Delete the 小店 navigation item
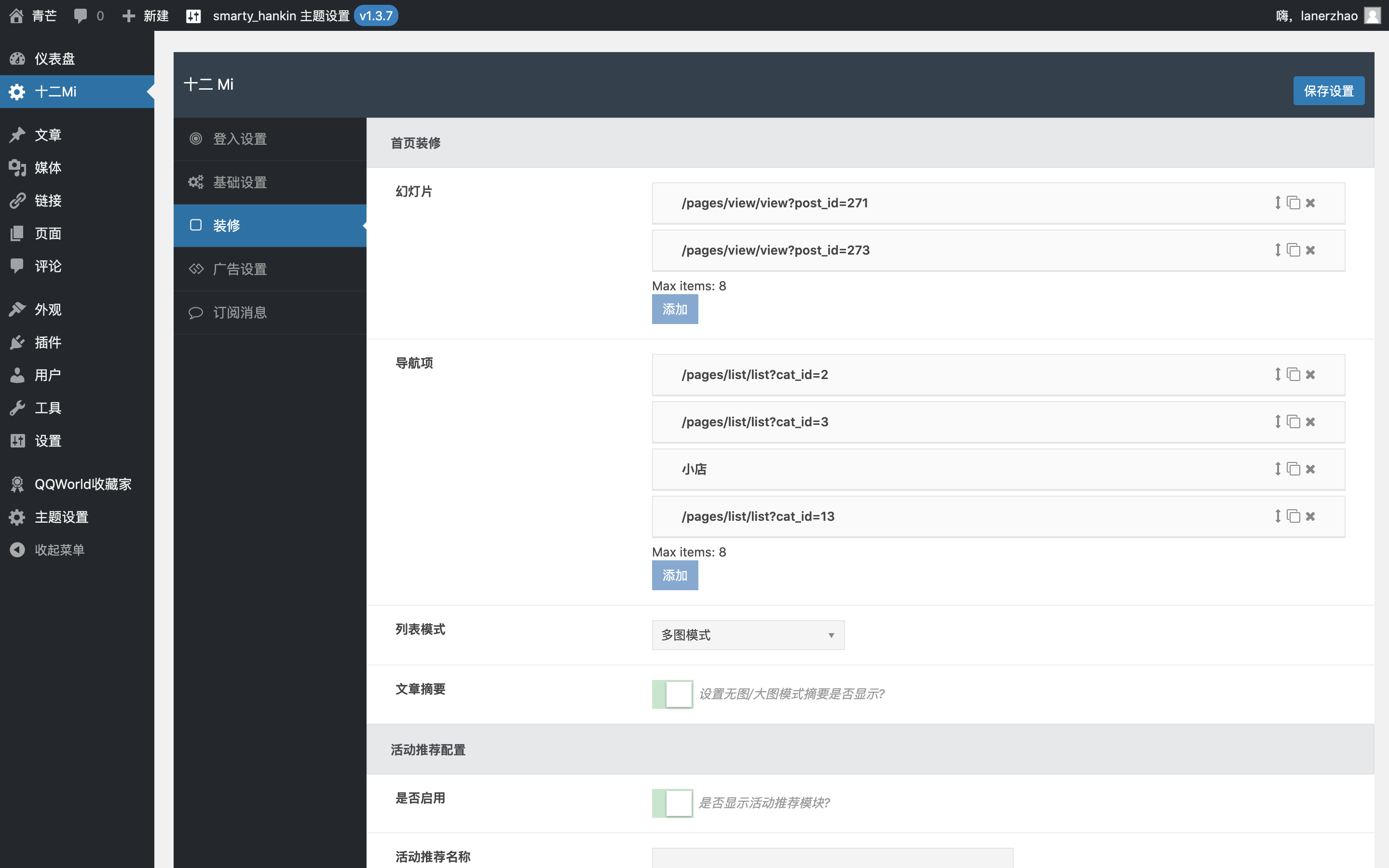 click(x=1310, y=469)
